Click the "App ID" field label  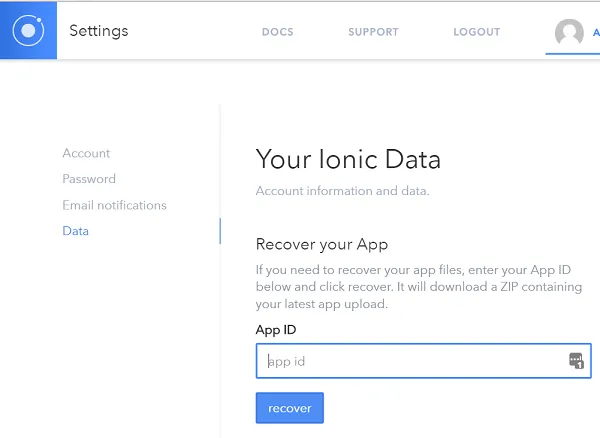click(275, 329)
